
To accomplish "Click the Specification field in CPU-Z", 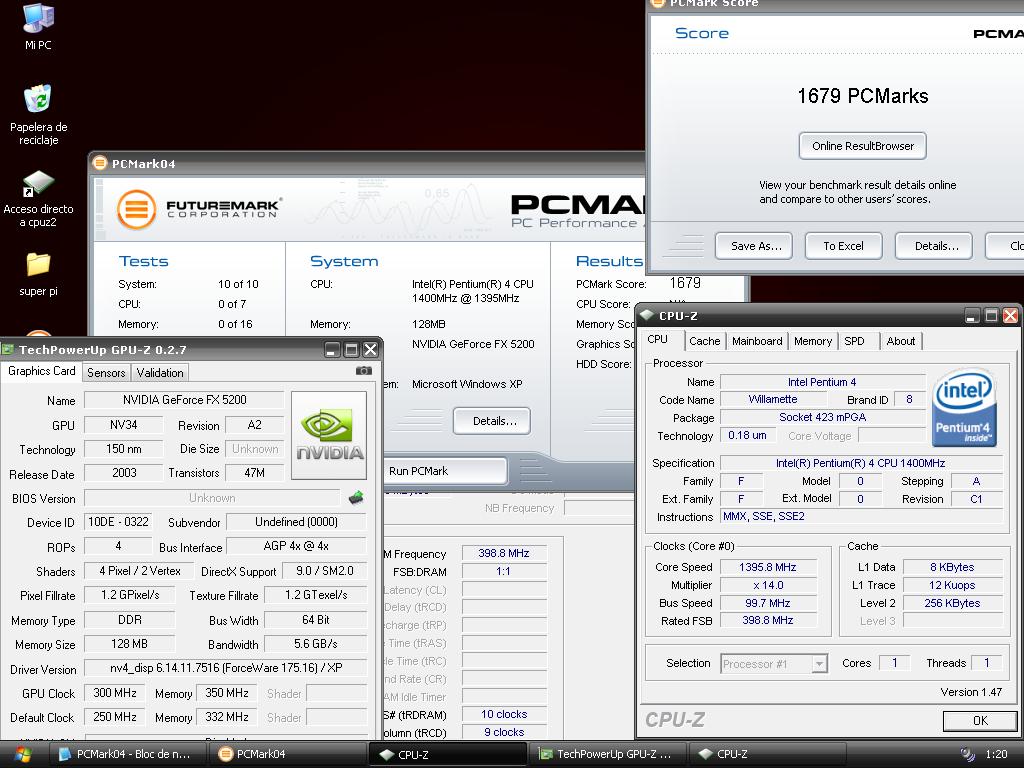I will tap(861, 463).
